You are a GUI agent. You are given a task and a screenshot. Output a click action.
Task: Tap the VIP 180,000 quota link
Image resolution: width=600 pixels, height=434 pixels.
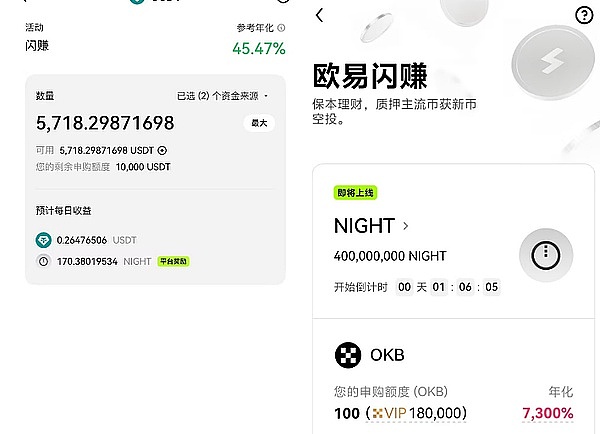point(419,413)
